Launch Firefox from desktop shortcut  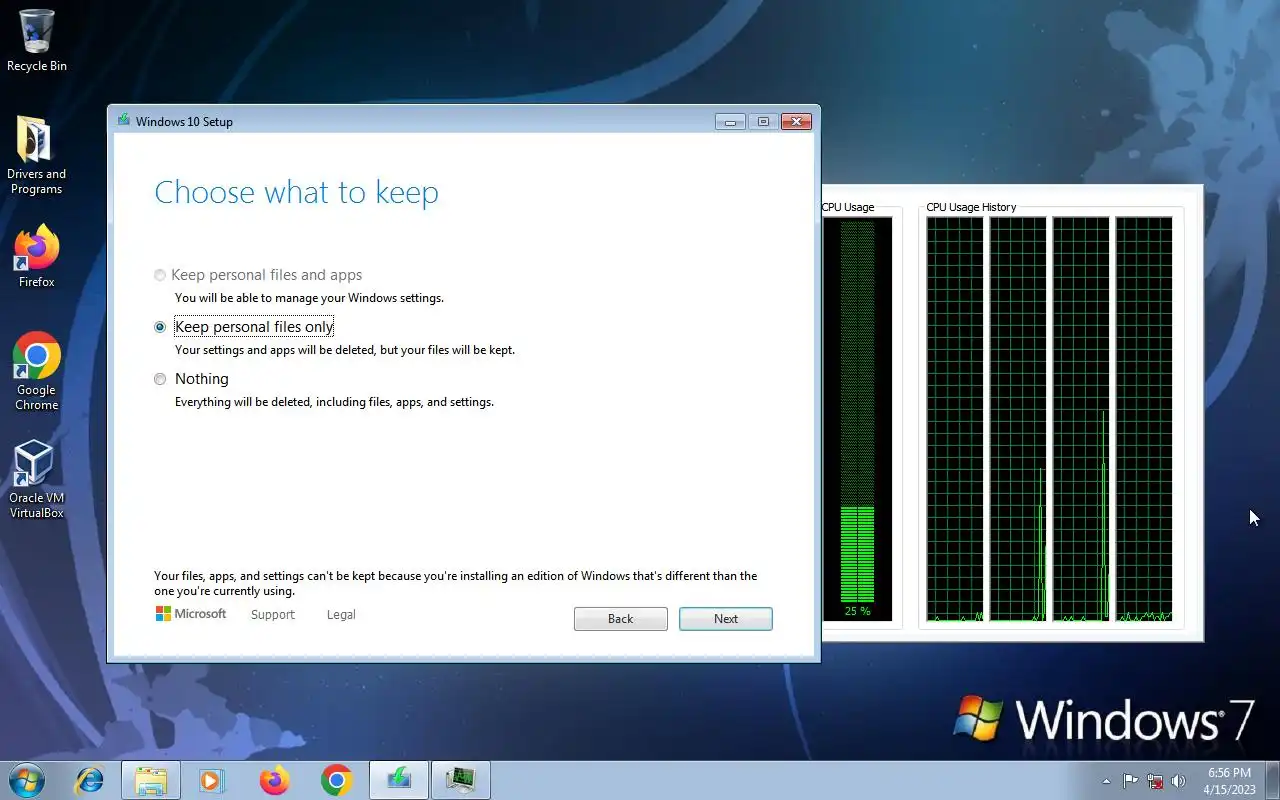click(x=37, y=257)
